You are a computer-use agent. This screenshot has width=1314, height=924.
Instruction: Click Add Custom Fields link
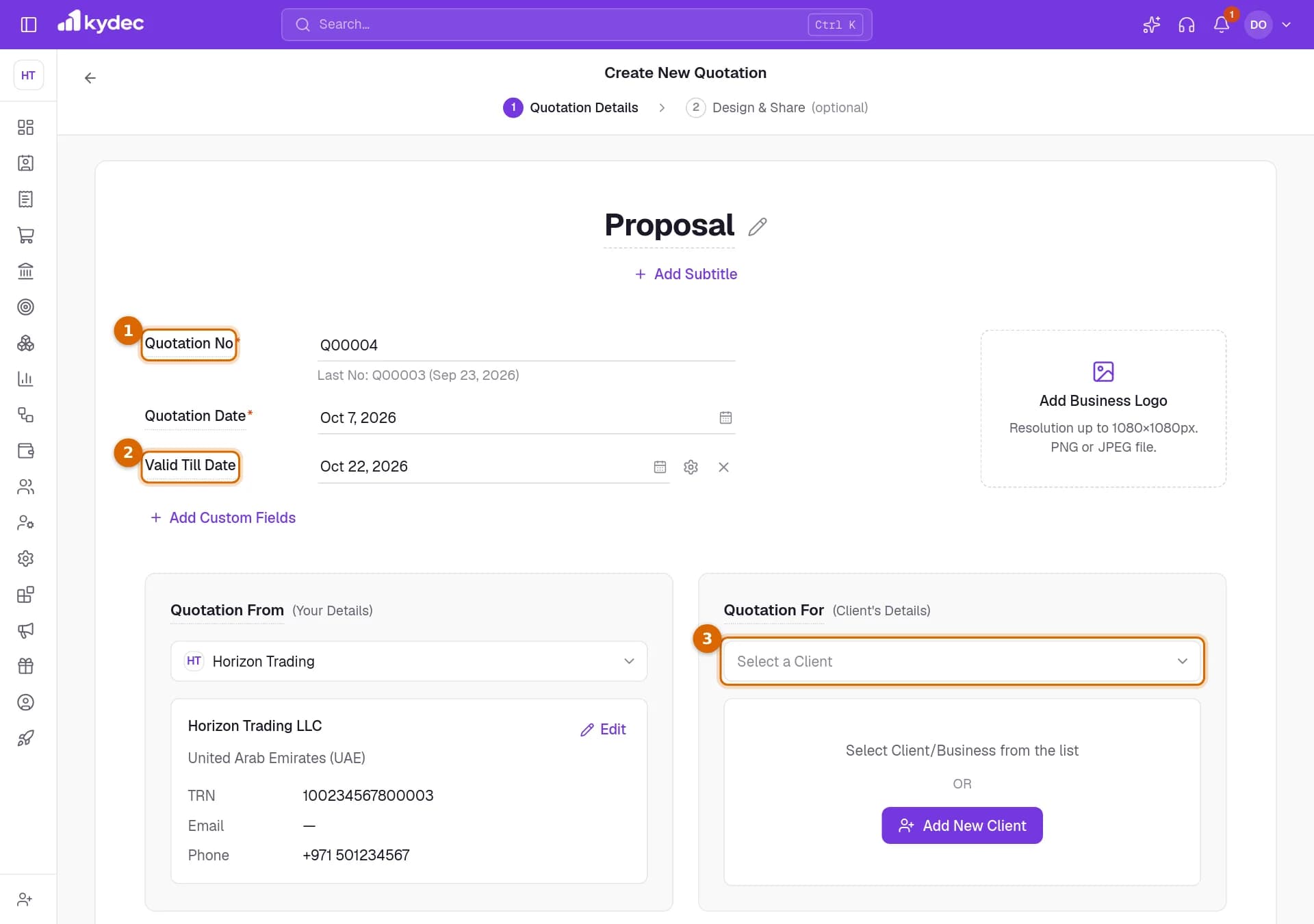pos(223,517)
